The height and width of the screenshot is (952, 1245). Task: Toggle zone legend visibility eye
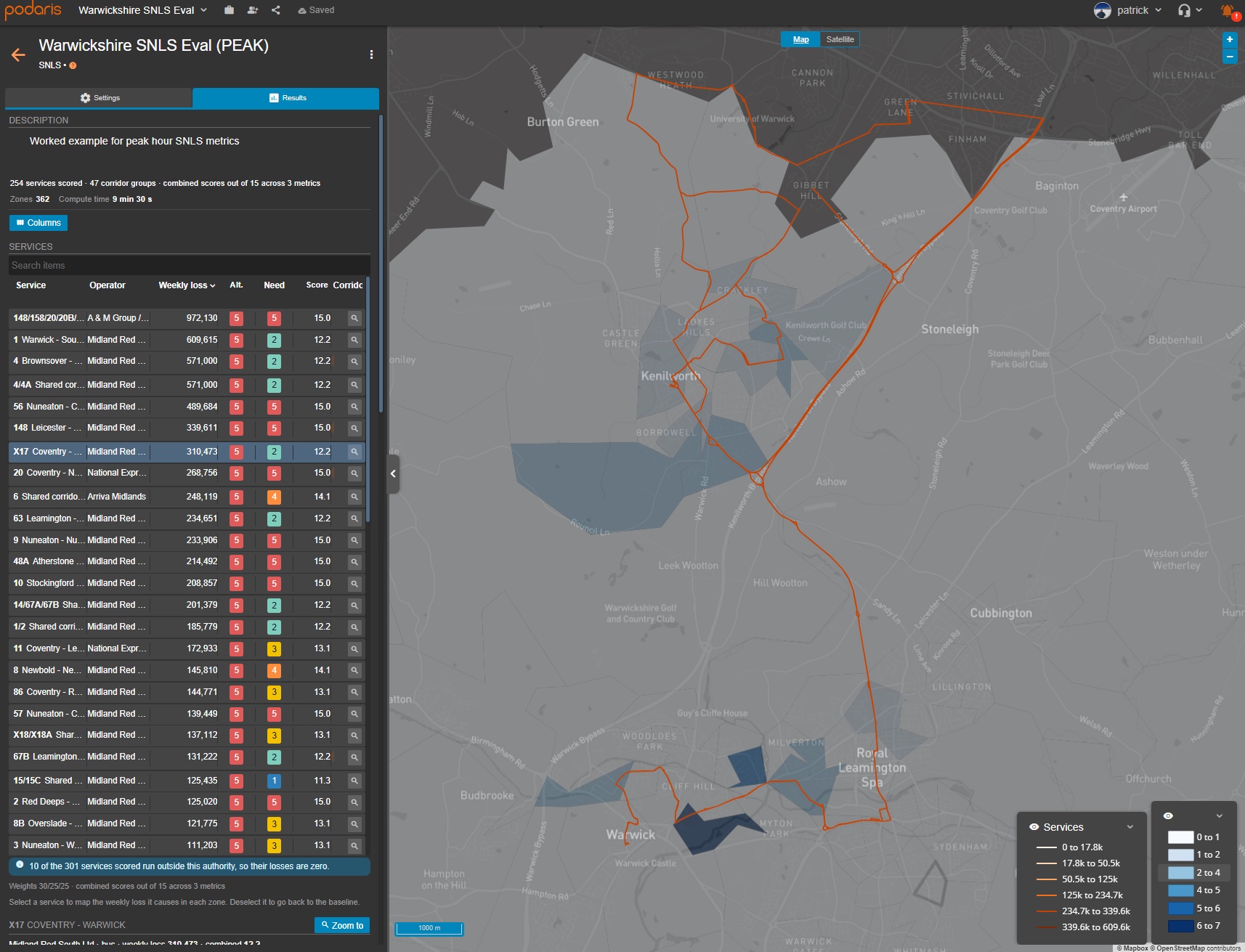tap(1168, 815)
